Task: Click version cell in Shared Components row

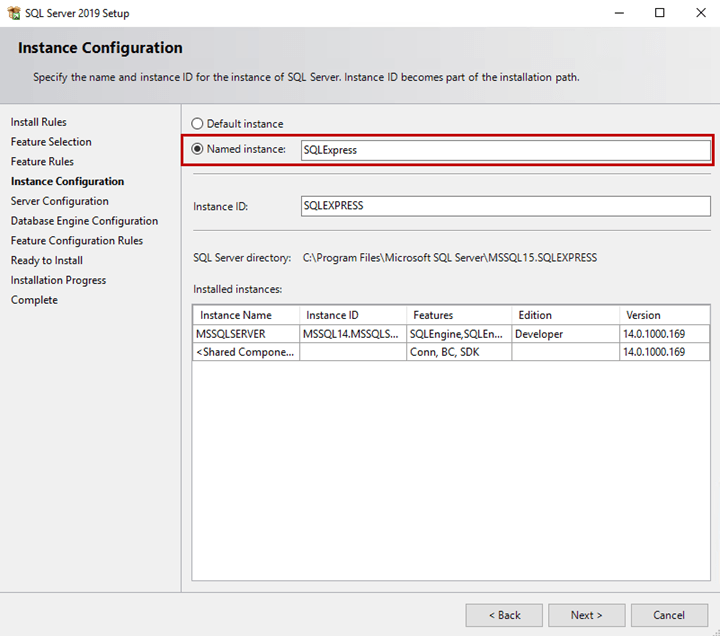Action: pyautogui.click(x=664, y=352)
